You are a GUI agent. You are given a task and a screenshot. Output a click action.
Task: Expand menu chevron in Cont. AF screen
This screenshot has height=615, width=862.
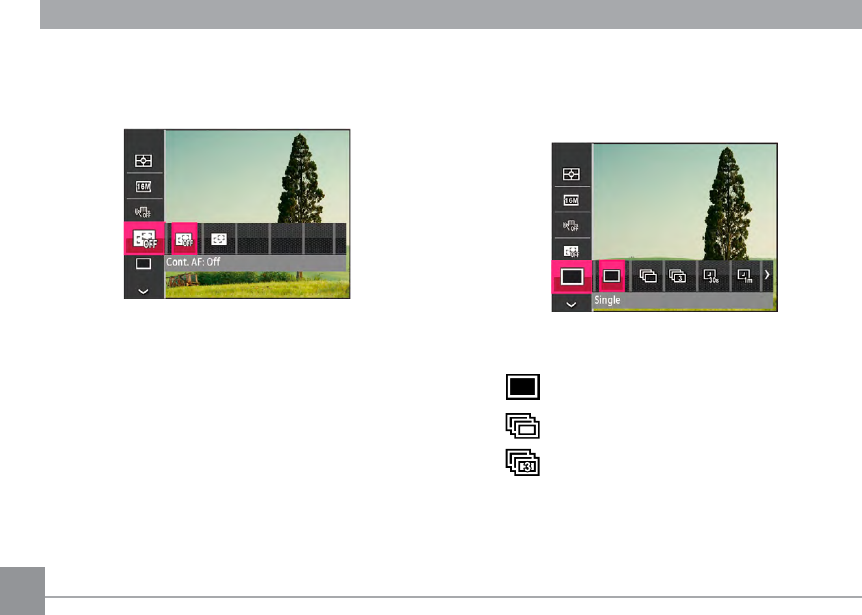click(143, 291)
